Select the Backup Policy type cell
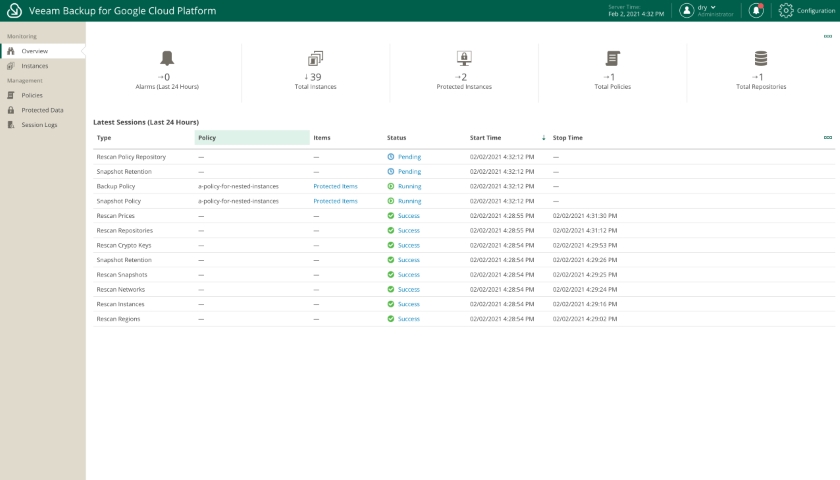This screenshot has height=480, width=840. 116,186
